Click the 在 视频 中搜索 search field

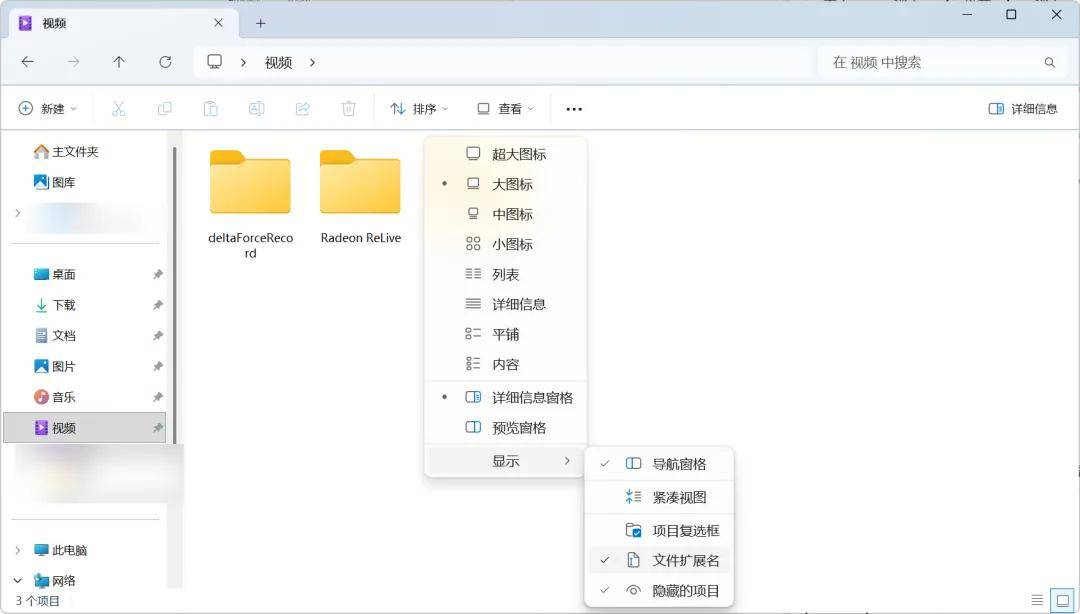pos(941,63)
